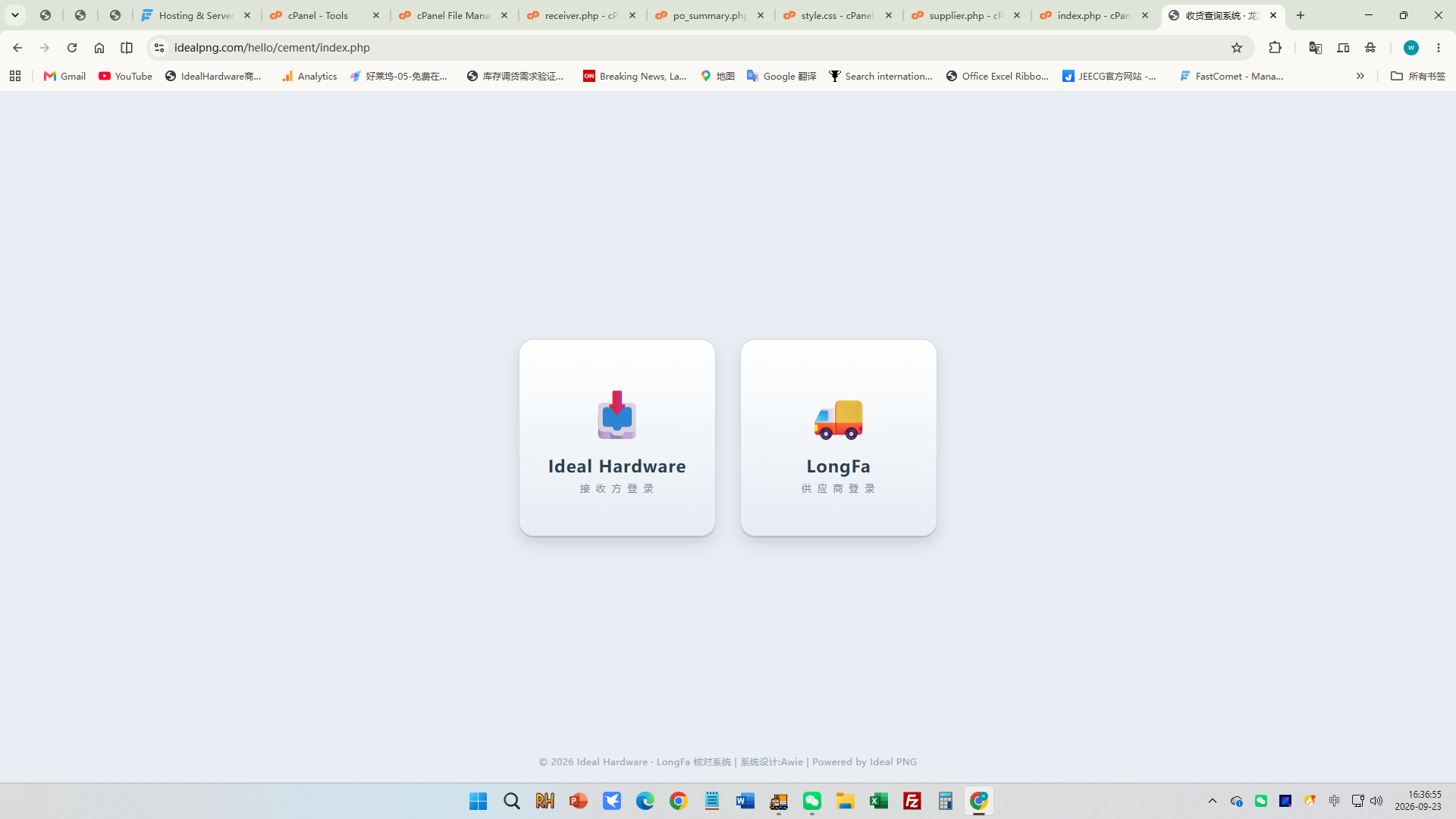The image size is (1456, 819).
Task: Open the Google Translate toolbar icon
Action: pos(1316,48)
